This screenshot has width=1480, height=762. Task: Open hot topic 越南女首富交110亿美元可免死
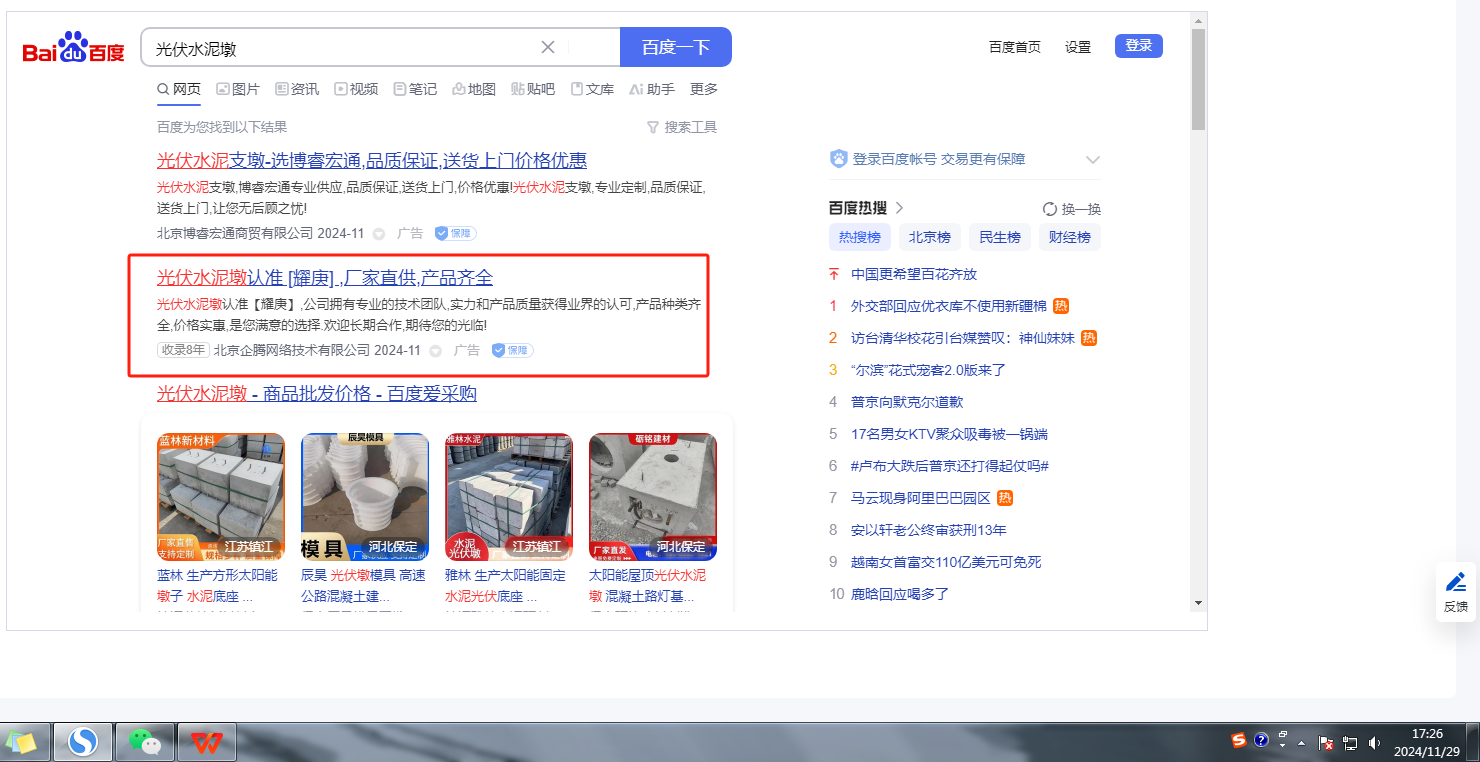tap(946, 562)
